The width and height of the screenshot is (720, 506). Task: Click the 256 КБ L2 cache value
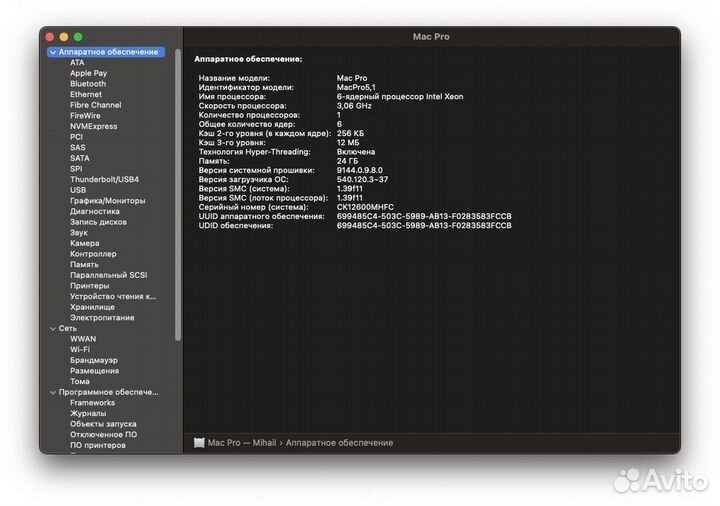tap(350, 134)
